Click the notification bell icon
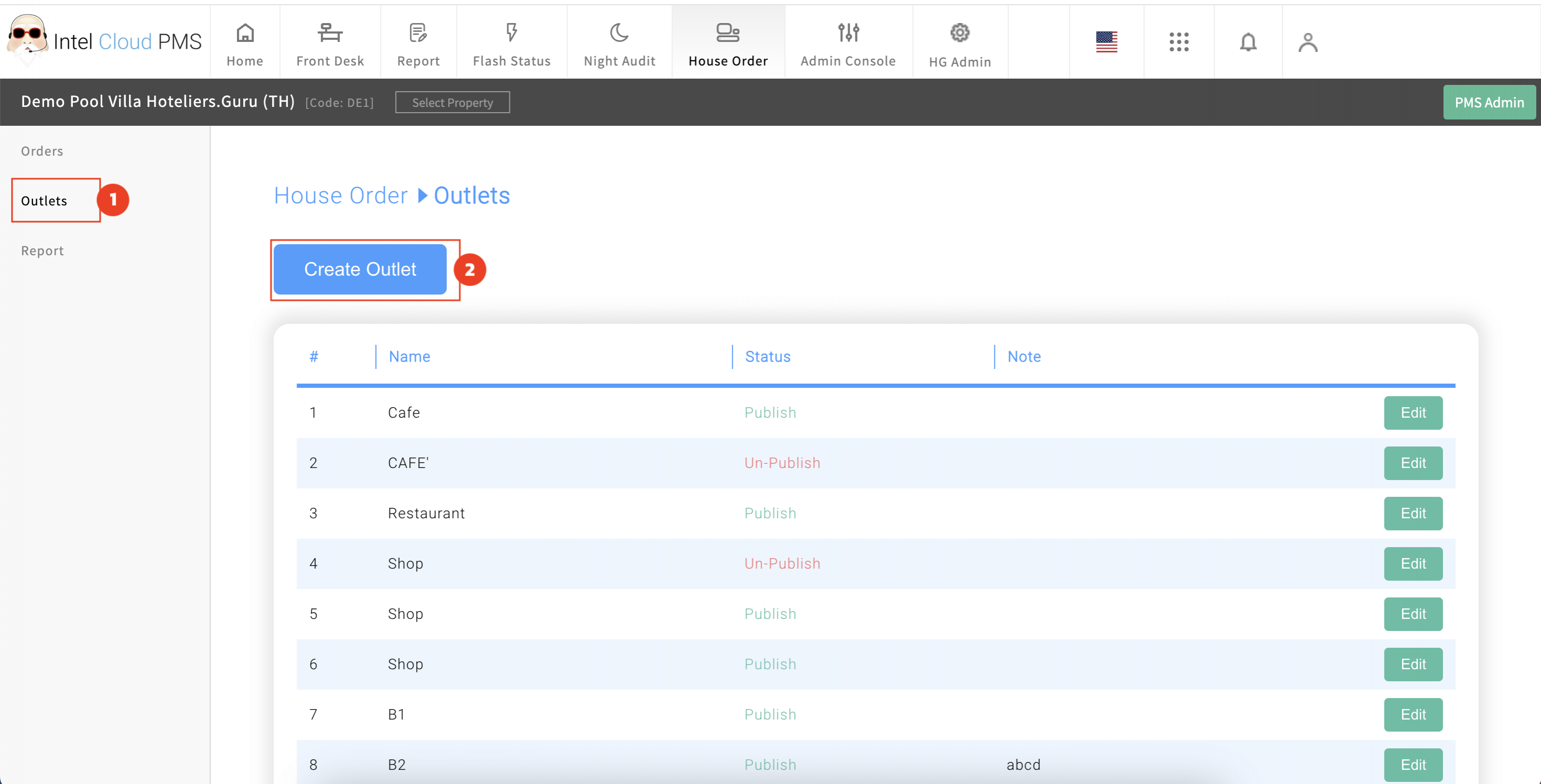1541x784 pixels. [x=1248, y=42]
